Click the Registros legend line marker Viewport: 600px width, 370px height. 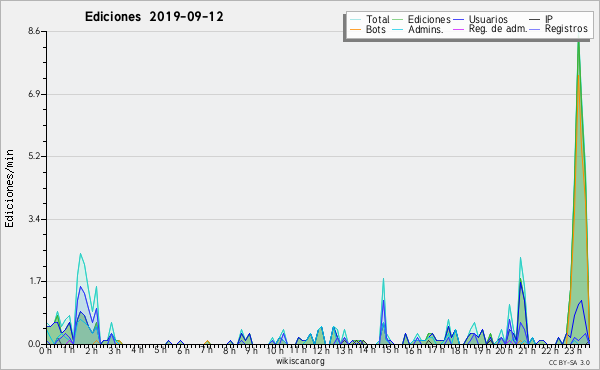pos(535,29)
